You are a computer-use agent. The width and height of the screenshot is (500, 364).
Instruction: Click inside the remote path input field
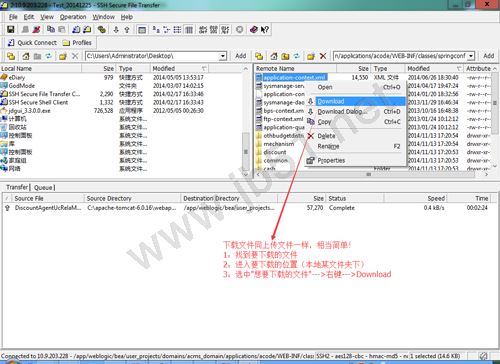400,56
